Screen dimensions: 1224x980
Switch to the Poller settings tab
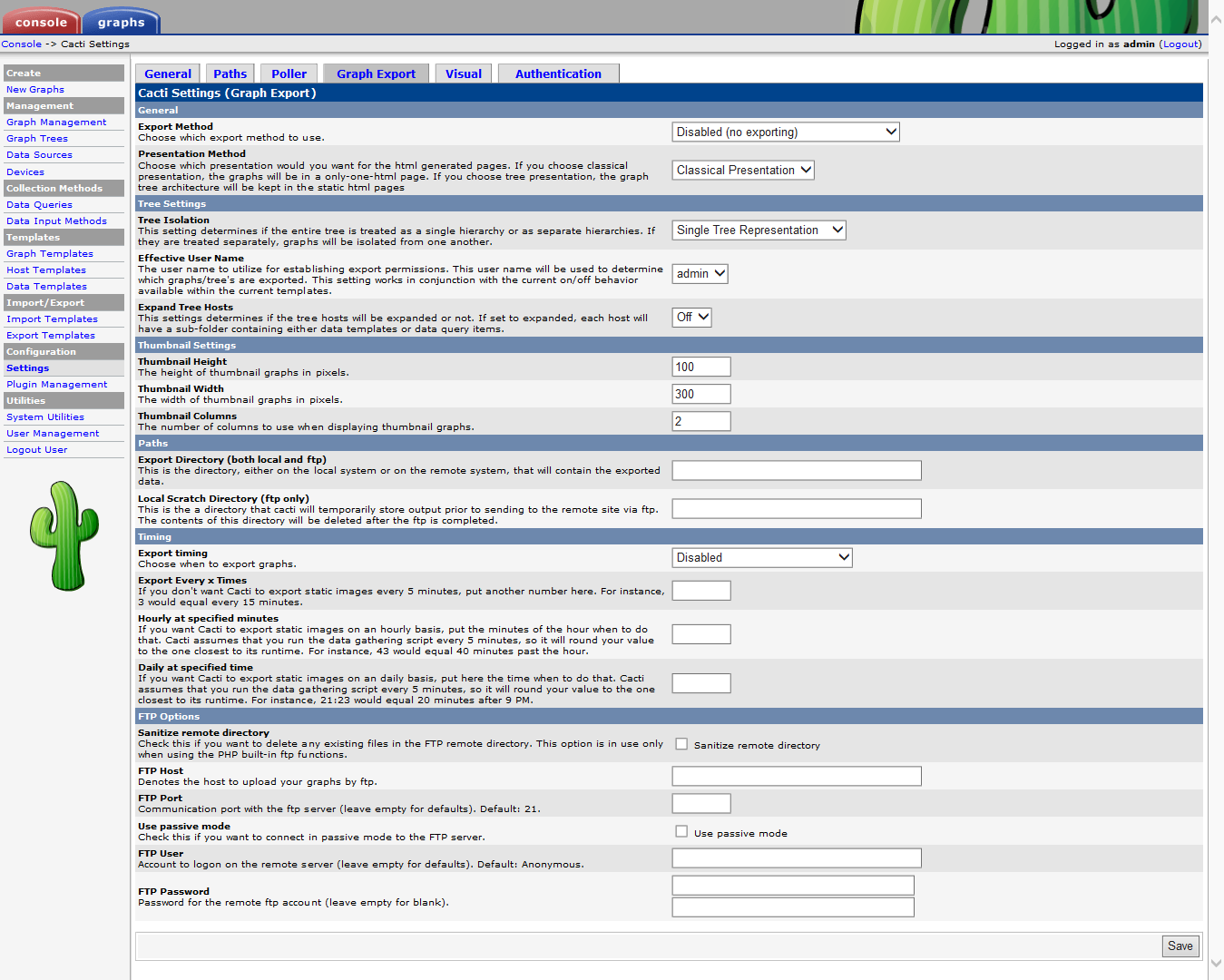(289, 73)
